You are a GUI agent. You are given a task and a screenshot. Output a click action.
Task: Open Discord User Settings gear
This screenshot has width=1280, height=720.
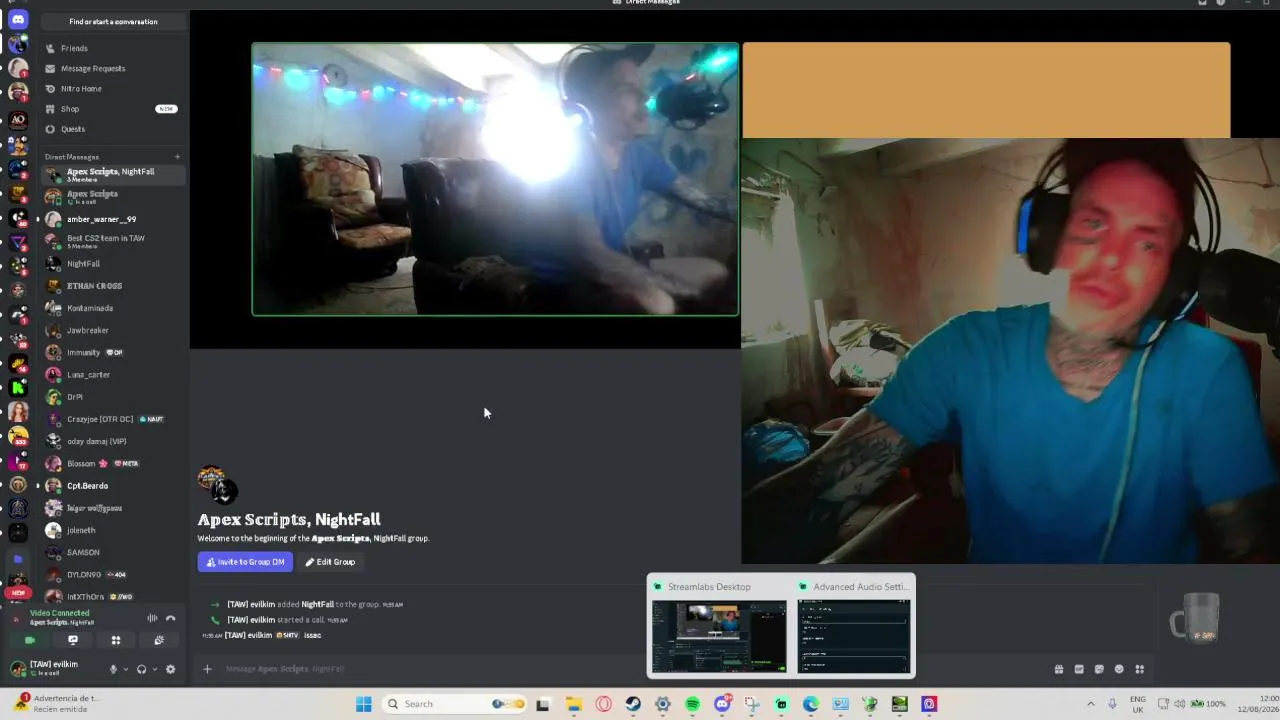point(170,669)
